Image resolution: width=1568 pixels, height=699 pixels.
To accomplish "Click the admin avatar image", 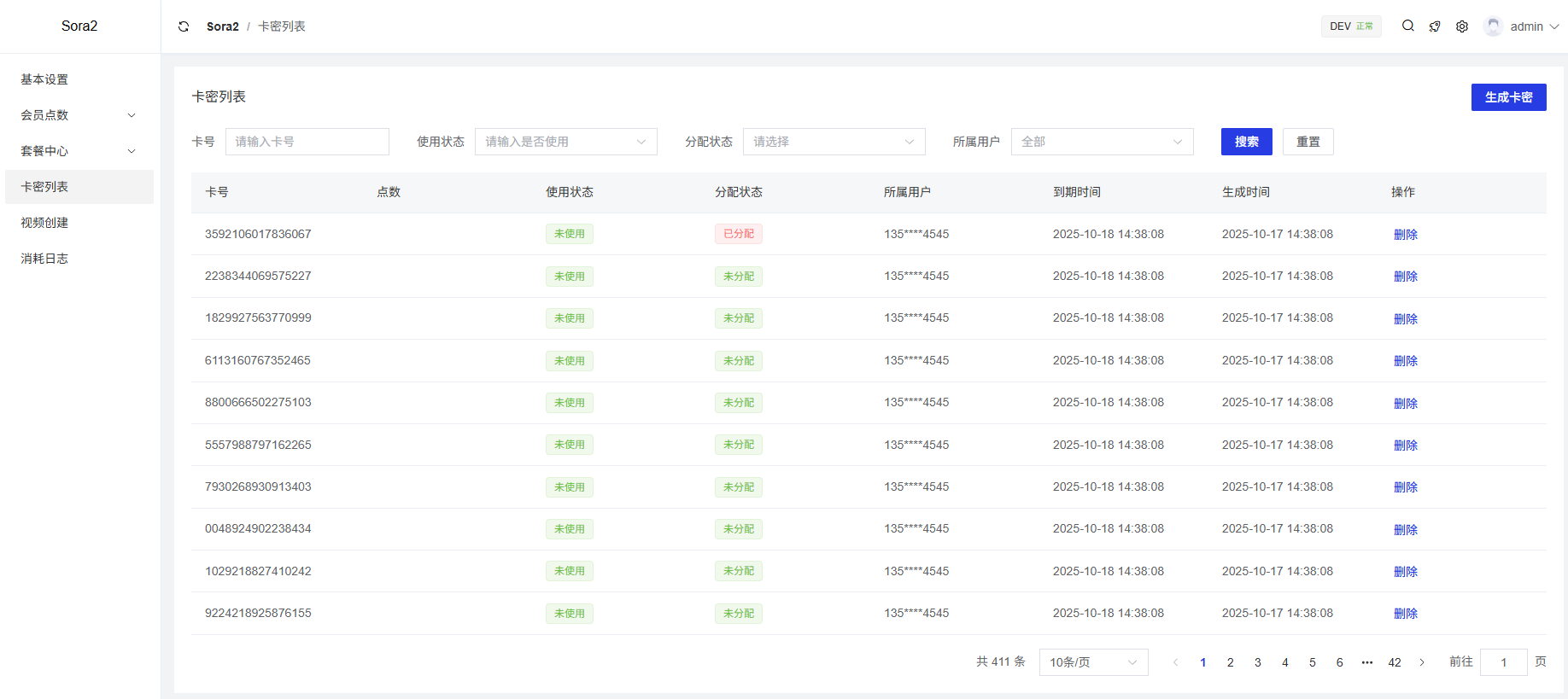I will click(x=1493, y=26).
